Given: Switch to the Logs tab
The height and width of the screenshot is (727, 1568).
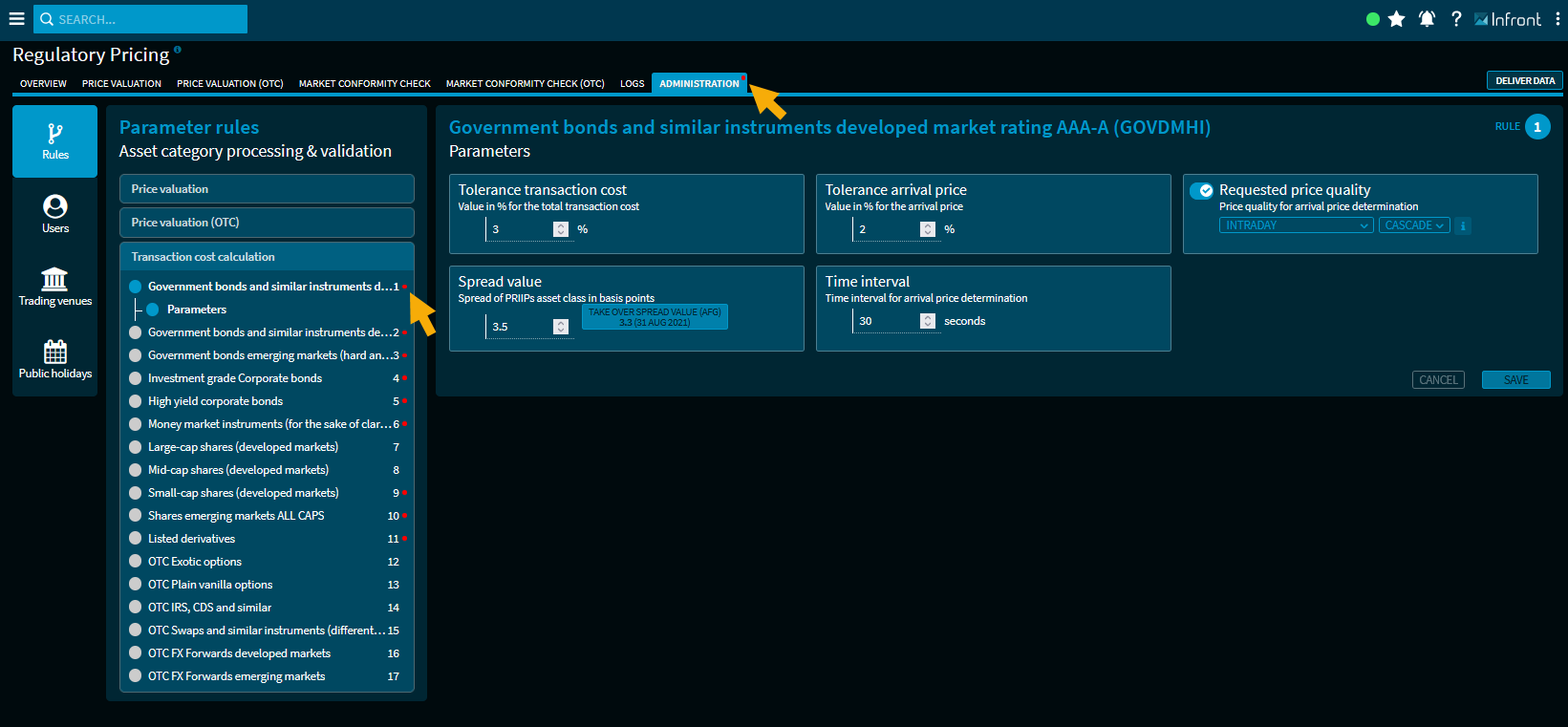Looking at the screenshot, I should pos(632,84).
